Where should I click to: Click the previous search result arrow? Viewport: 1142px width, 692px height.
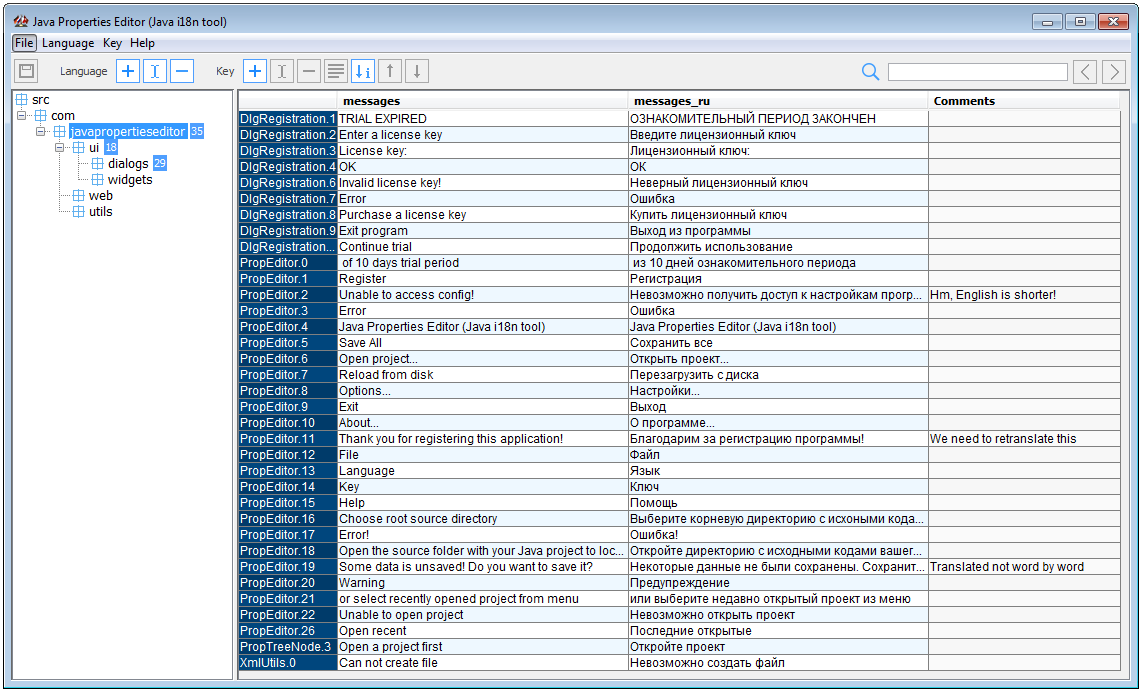pos(1085,71)
